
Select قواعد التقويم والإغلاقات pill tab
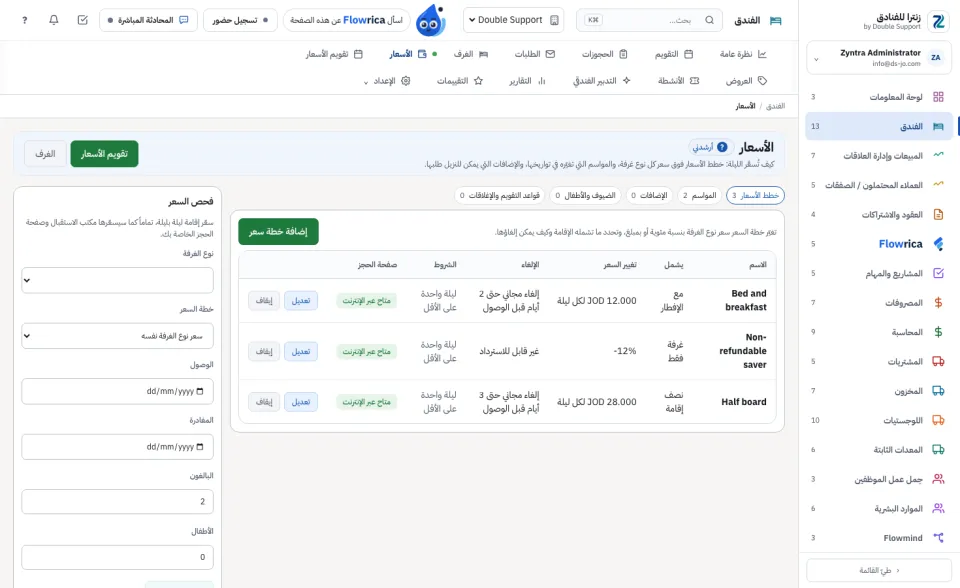point(500,195)
